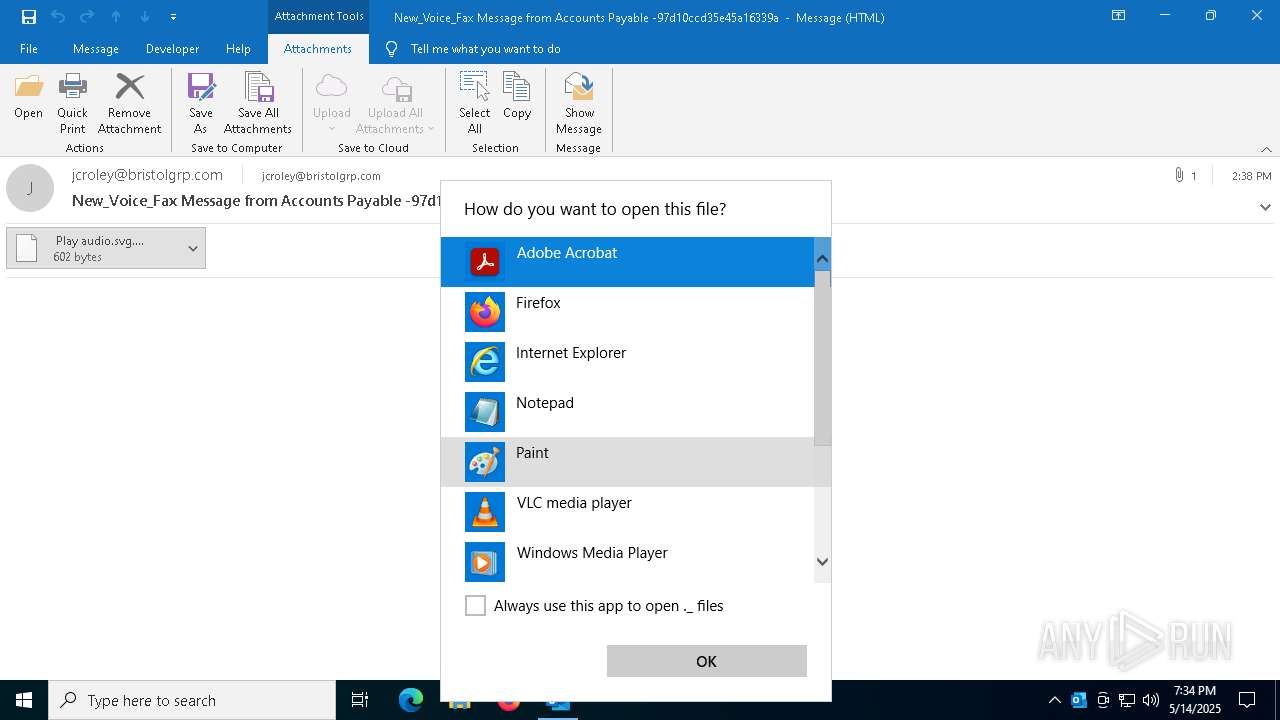Switch to the Developer tab
1280x720 pixels.
tap(172, 49)
